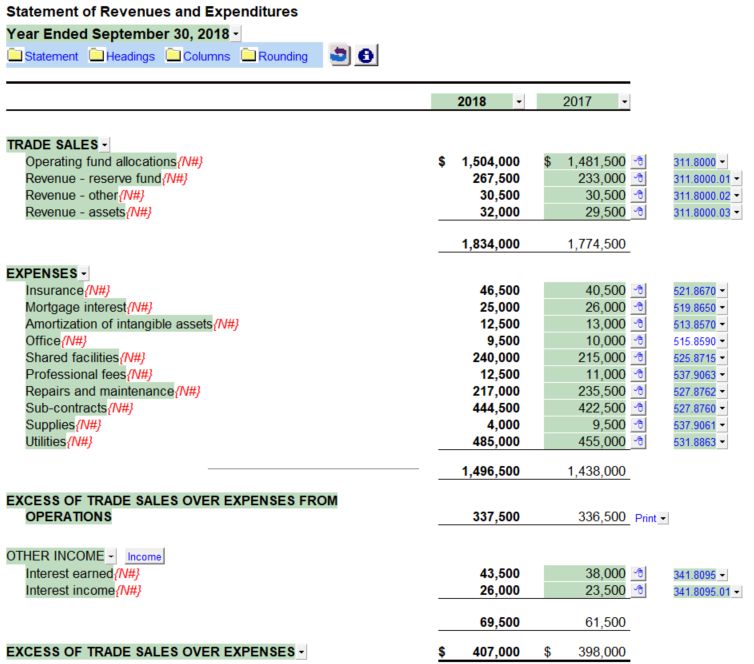The height and width of the screenshot is (664, 754).
Task: Click mouse icon beside Revenue - assets row
Action: tap(638, 212)
